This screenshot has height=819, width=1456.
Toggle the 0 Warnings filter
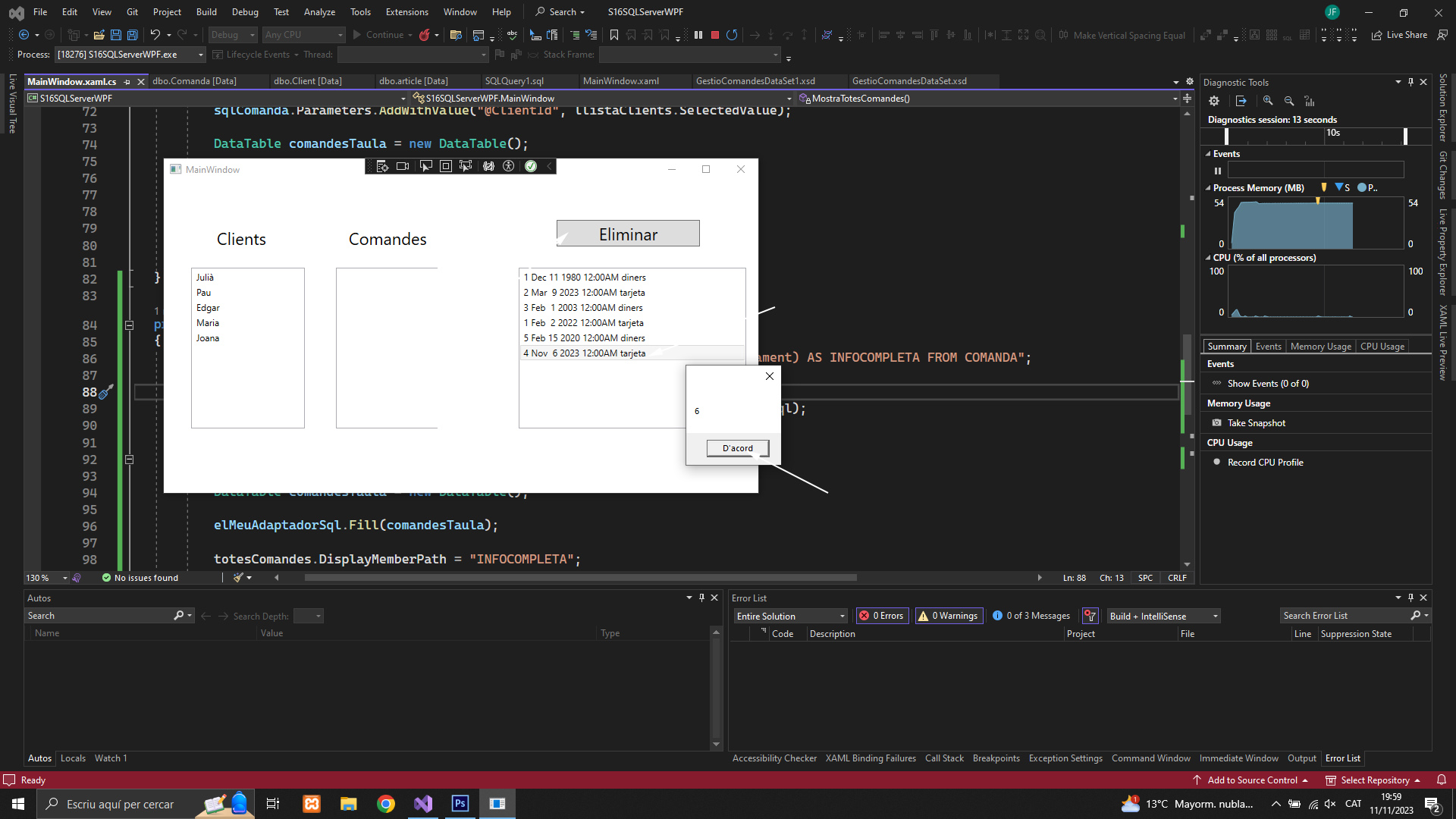[x=949, y=616]
